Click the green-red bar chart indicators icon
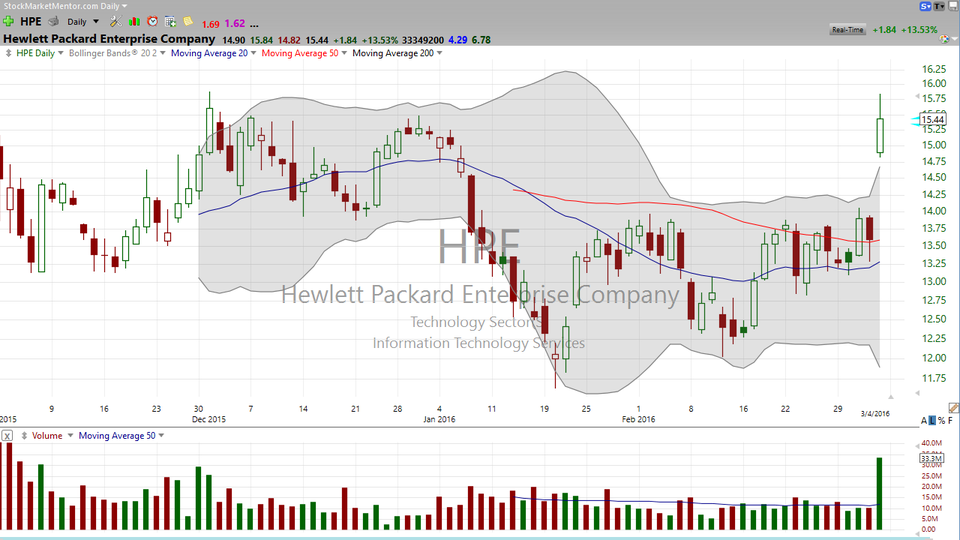This screenshot has width=960, height=540. (x=134, y=21)
